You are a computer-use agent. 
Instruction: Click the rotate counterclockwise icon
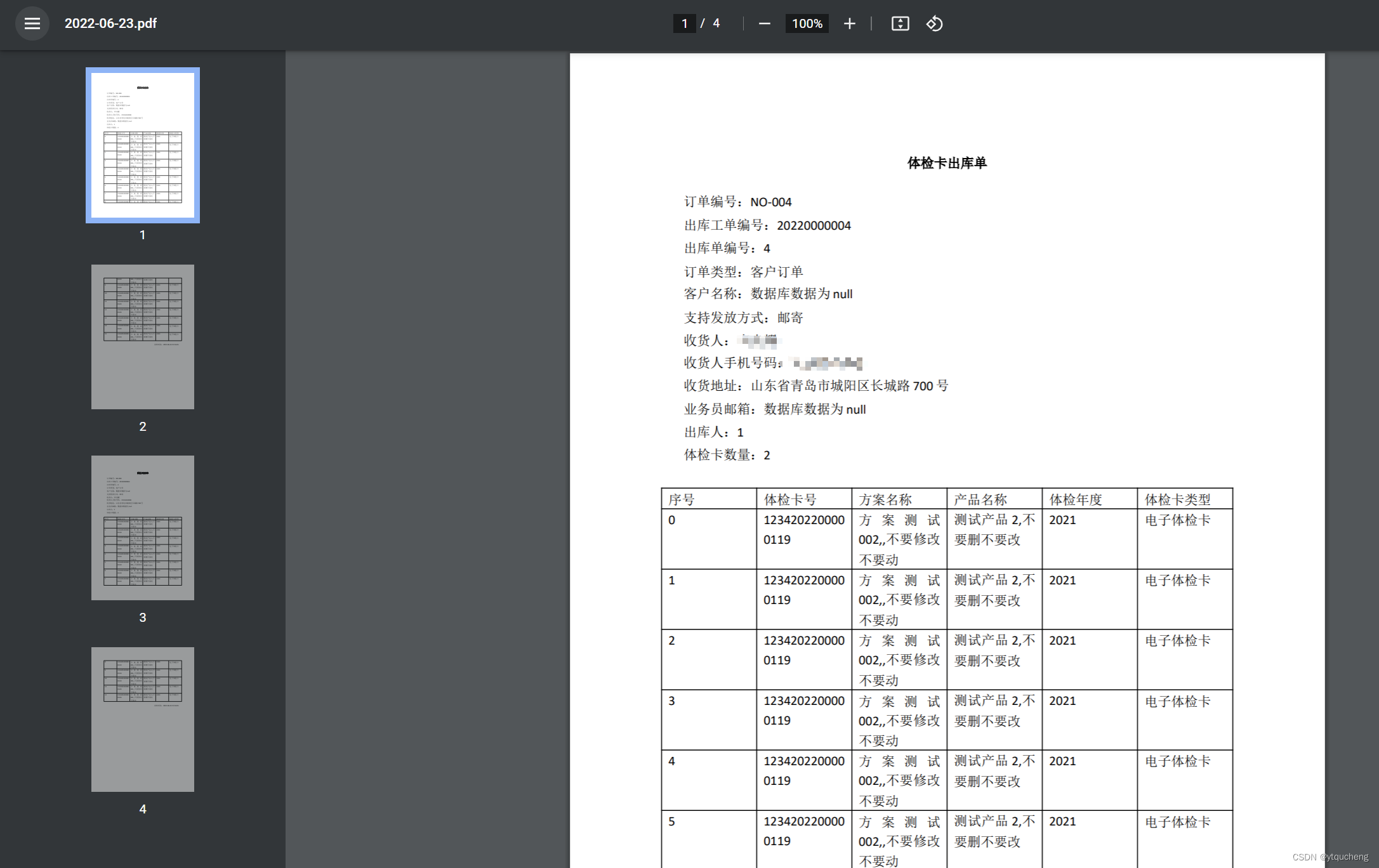[934, 23]
